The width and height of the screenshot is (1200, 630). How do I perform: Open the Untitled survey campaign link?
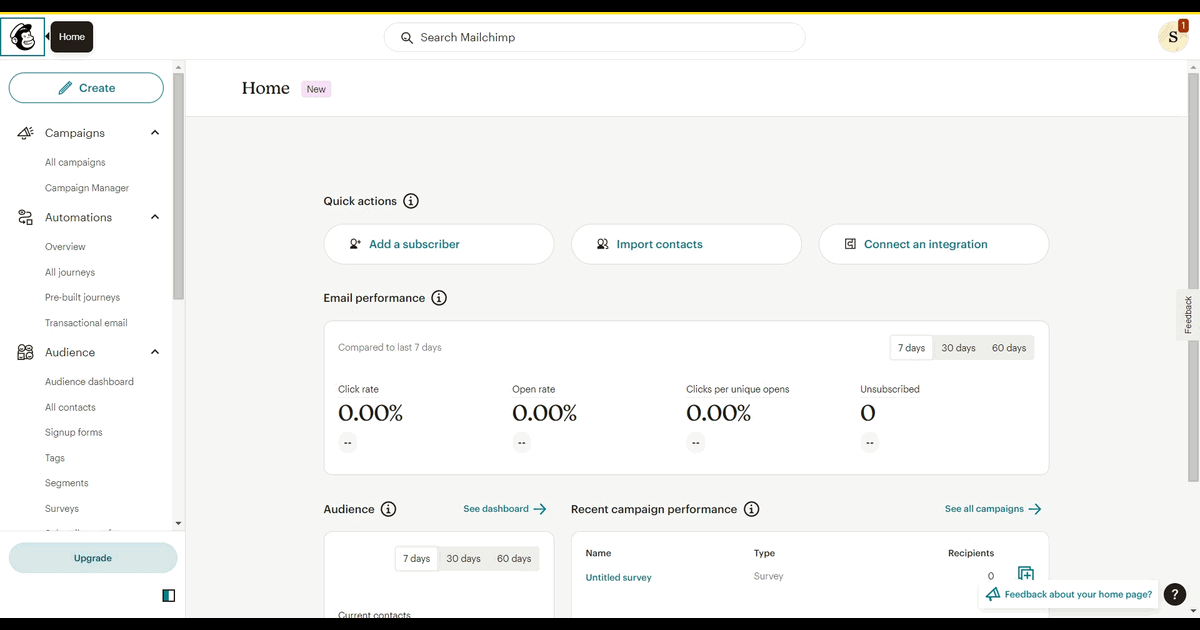tap(618, 578)
